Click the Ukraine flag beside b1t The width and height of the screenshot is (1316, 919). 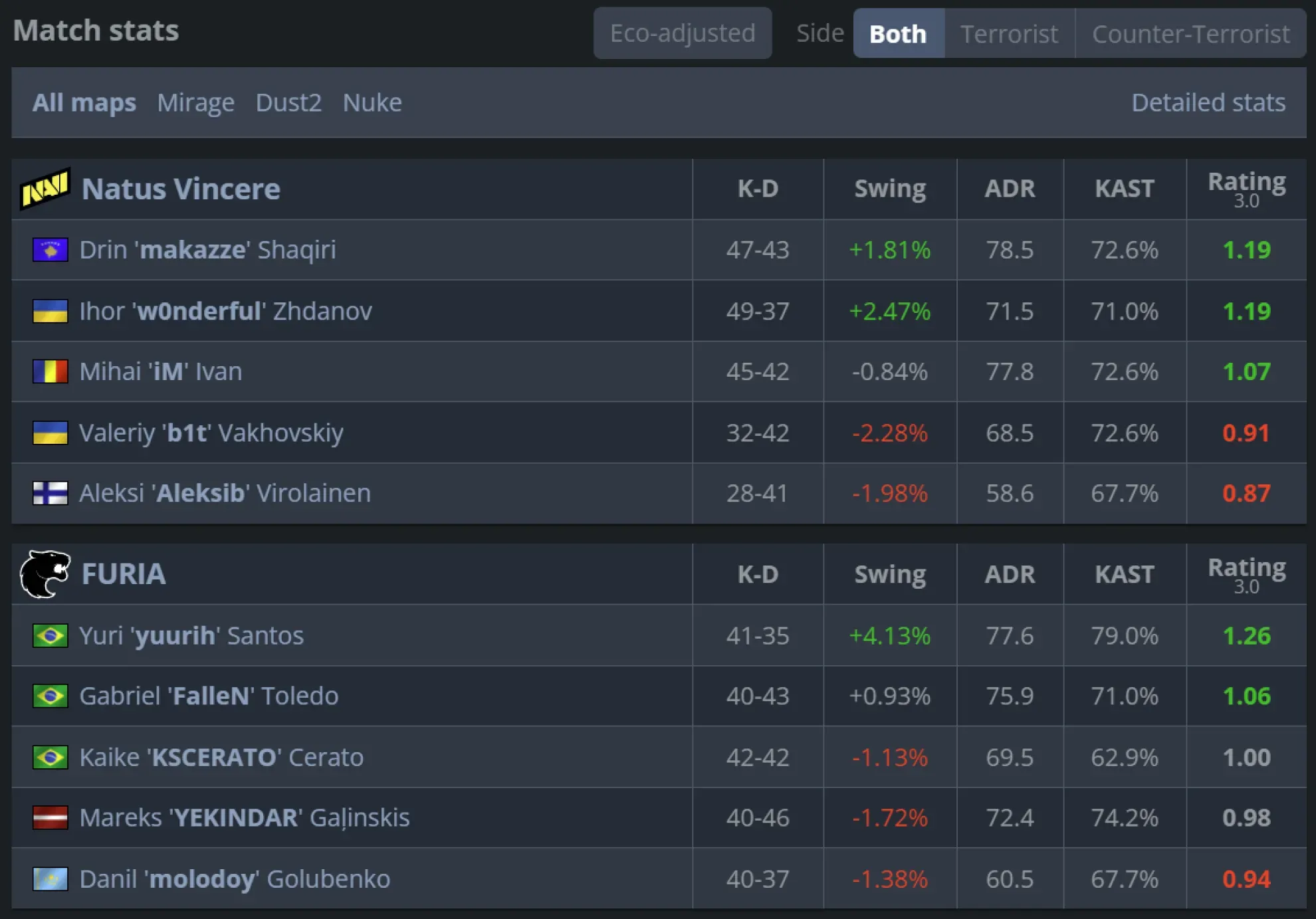click(51, 433)
